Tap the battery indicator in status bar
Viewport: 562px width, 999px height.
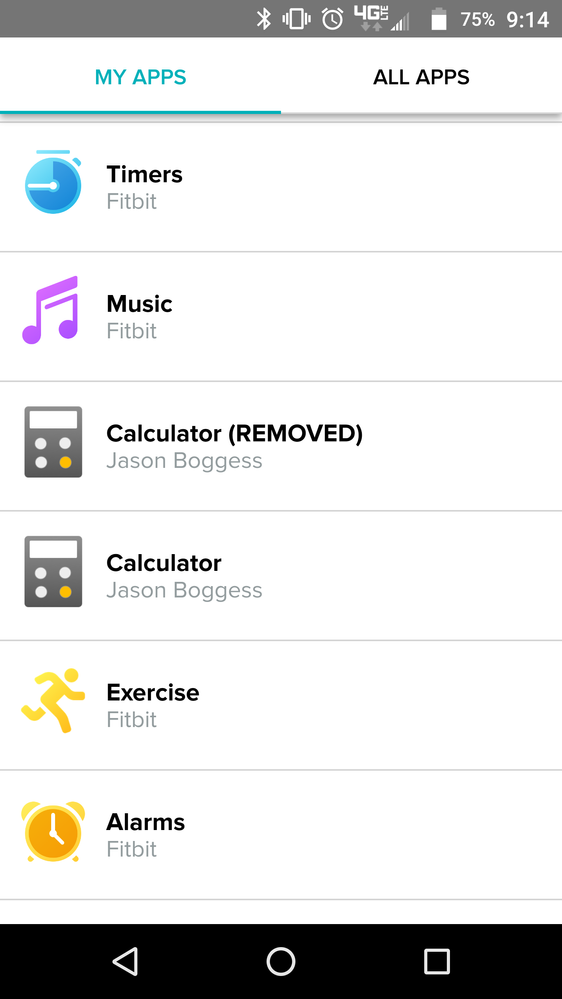pos(438,19)
